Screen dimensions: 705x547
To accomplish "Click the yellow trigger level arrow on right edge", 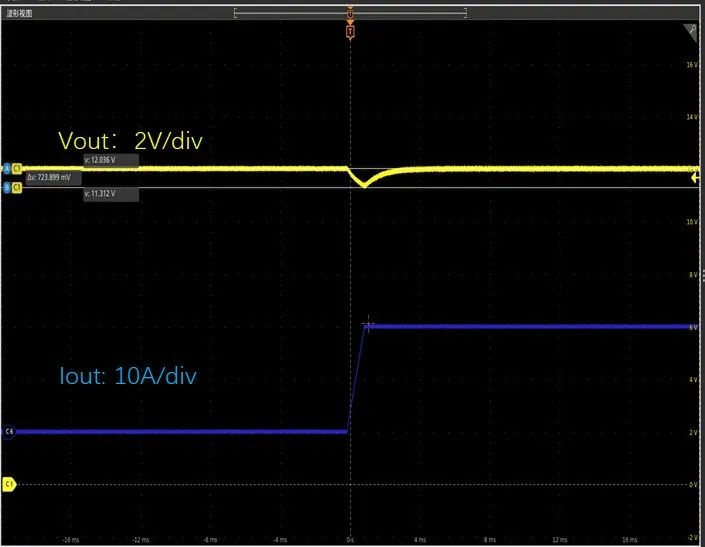I will (695, 175).
